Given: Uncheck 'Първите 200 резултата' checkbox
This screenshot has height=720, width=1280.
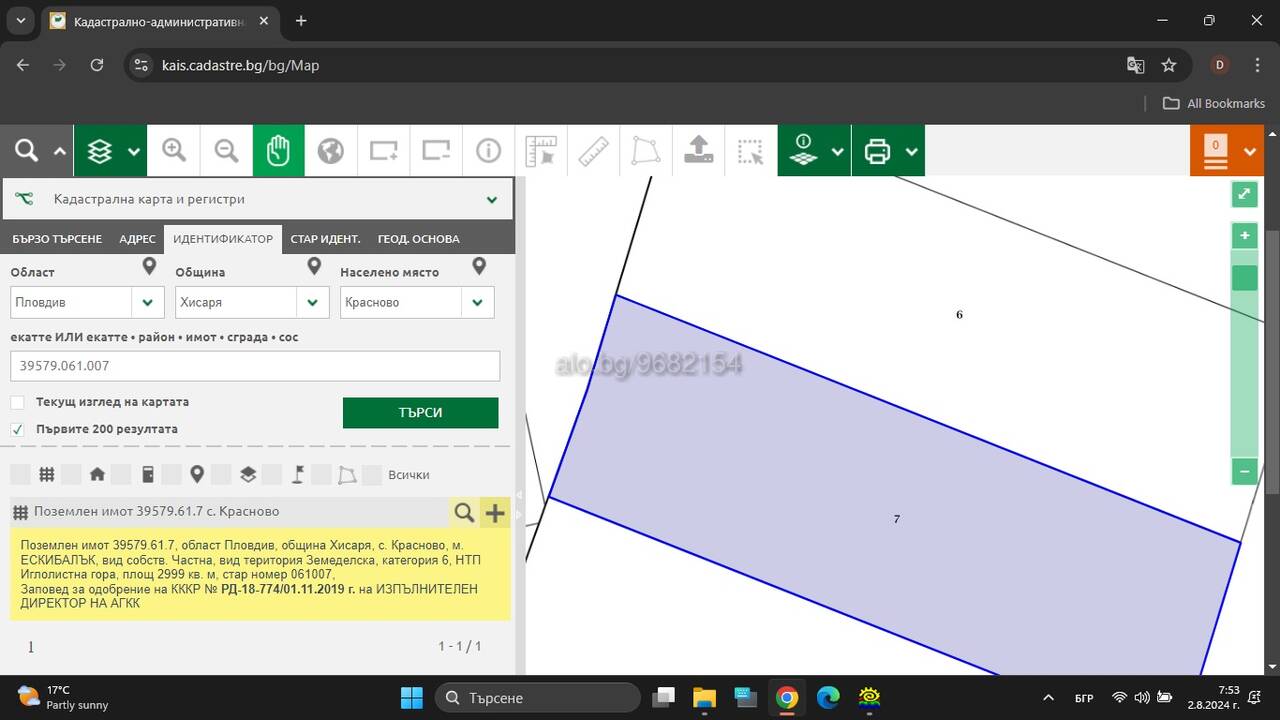Looking at the screenshot, I should click(18, 429).
